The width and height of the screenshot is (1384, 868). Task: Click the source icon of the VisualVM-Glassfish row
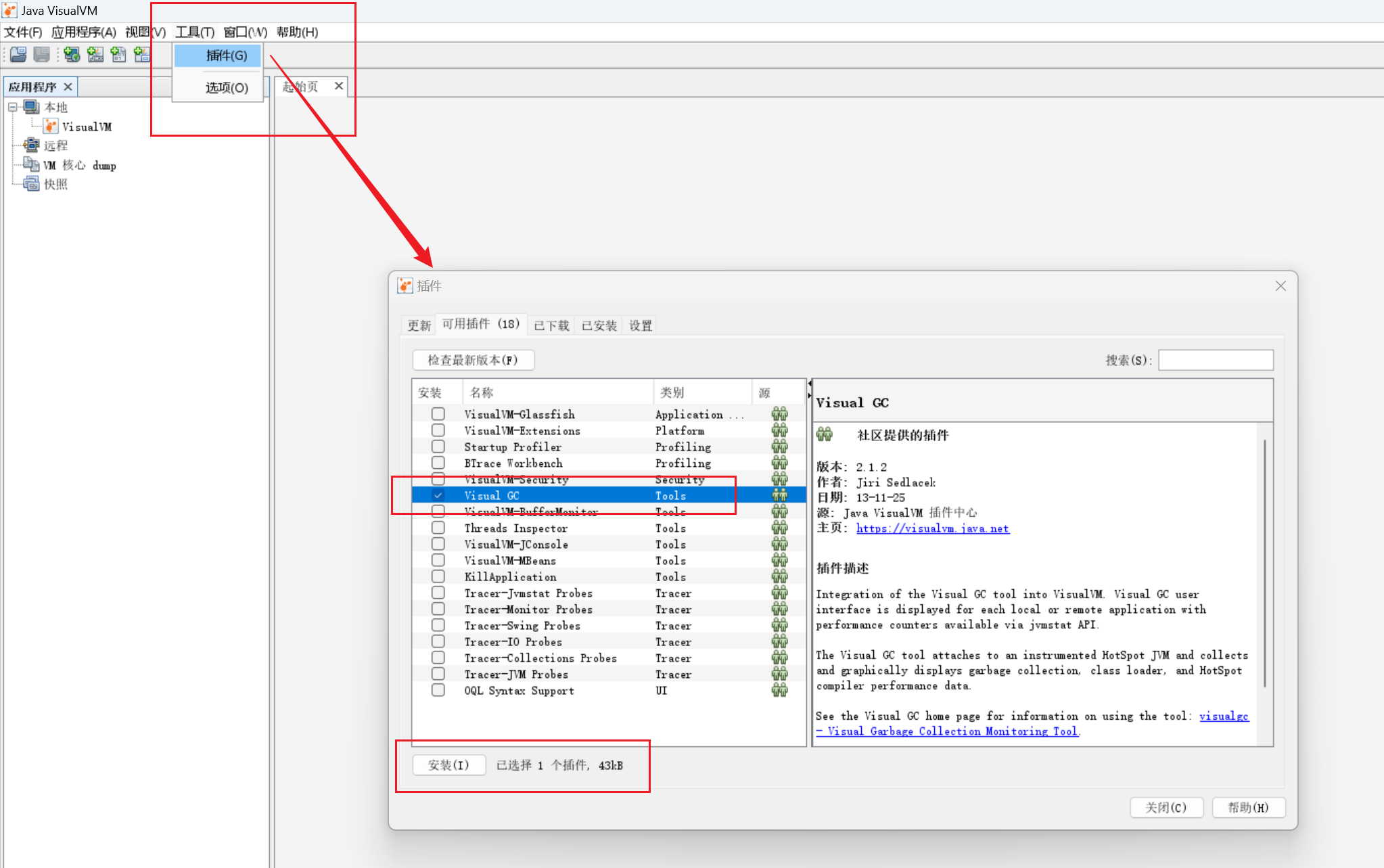click(x=779, y=414)
